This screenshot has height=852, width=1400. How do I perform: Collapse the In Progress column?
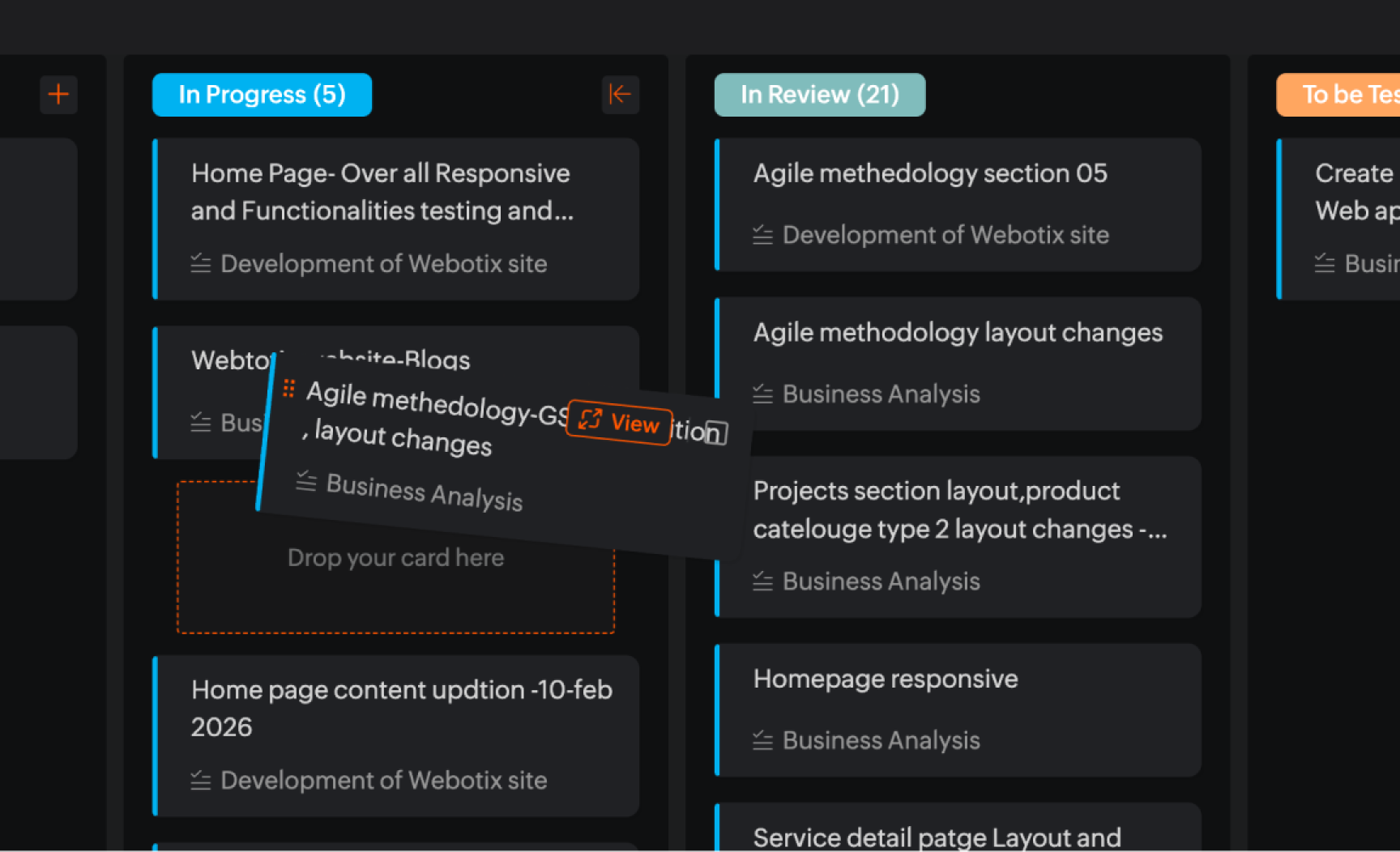(620, 95)
